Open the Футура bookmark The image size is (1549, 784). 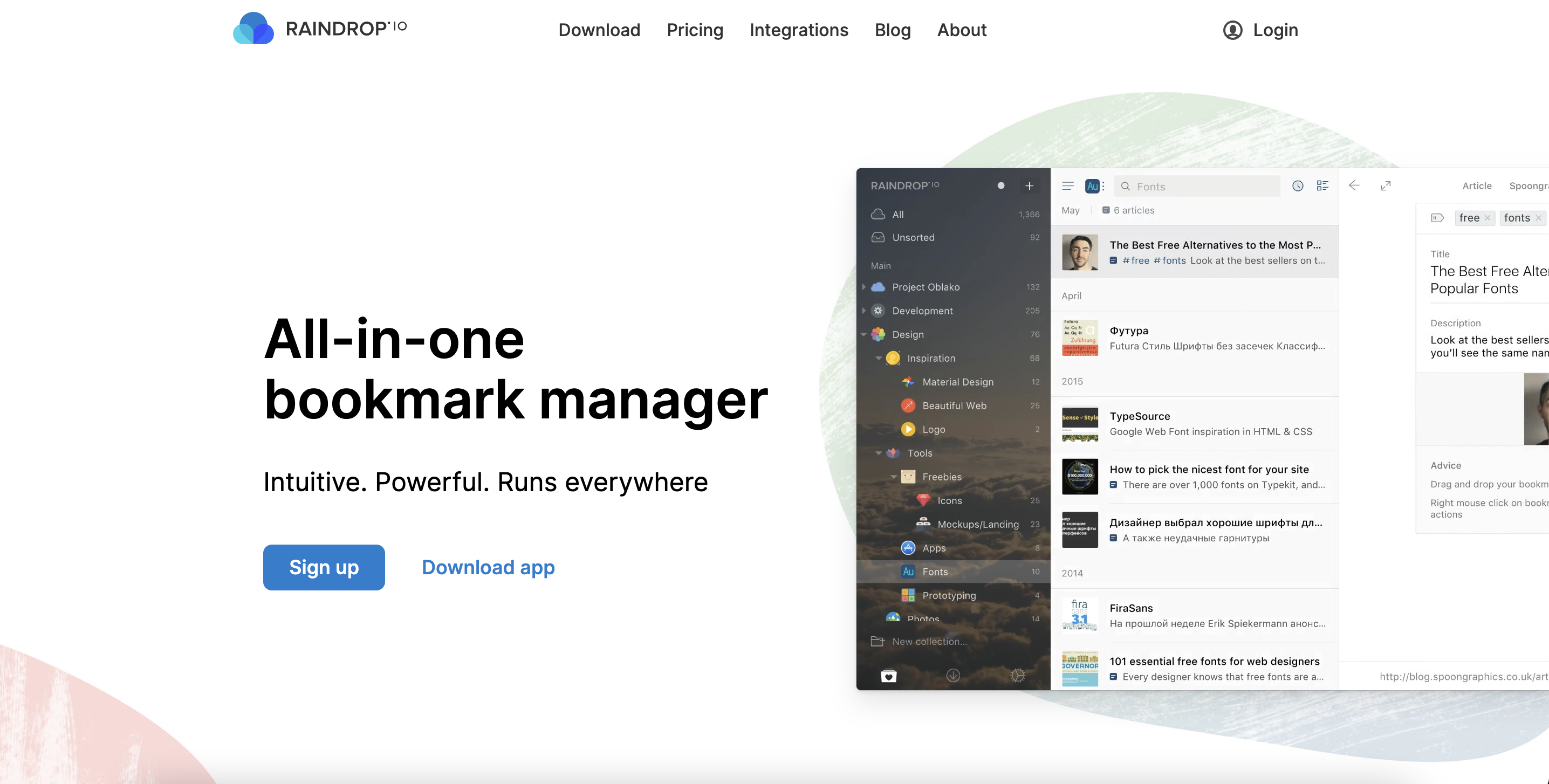click(x=1194, y=338)
